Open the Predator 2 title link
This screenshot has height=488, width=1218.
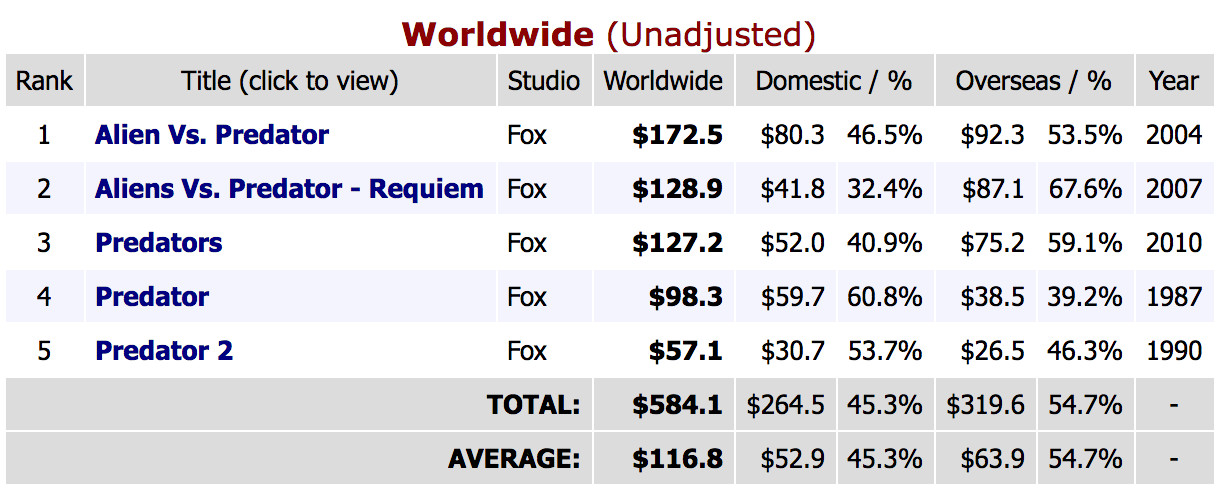click(164, 351)
